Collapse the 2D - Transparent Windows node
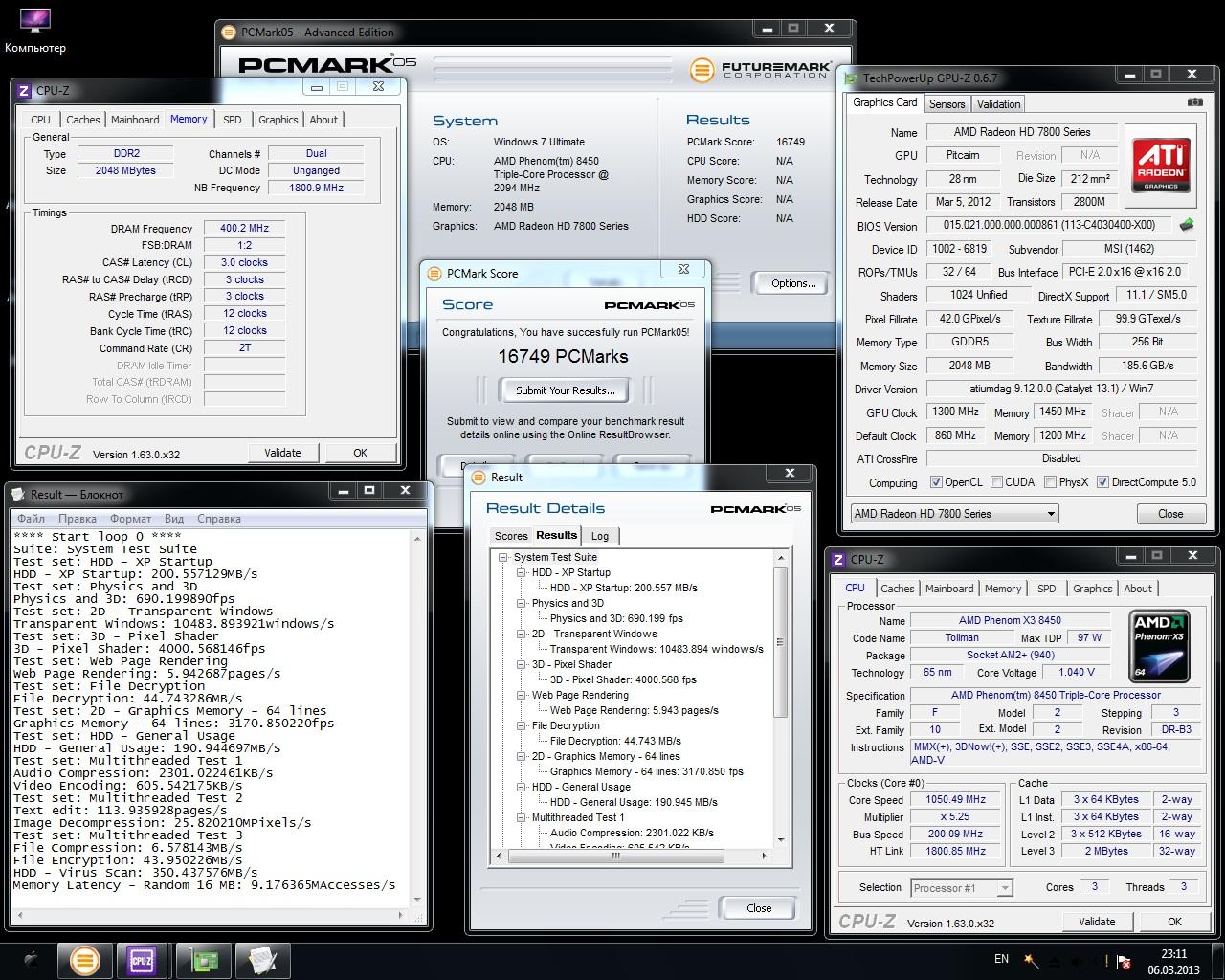Viewport: 1225px width, 980px height. [523, 634]
